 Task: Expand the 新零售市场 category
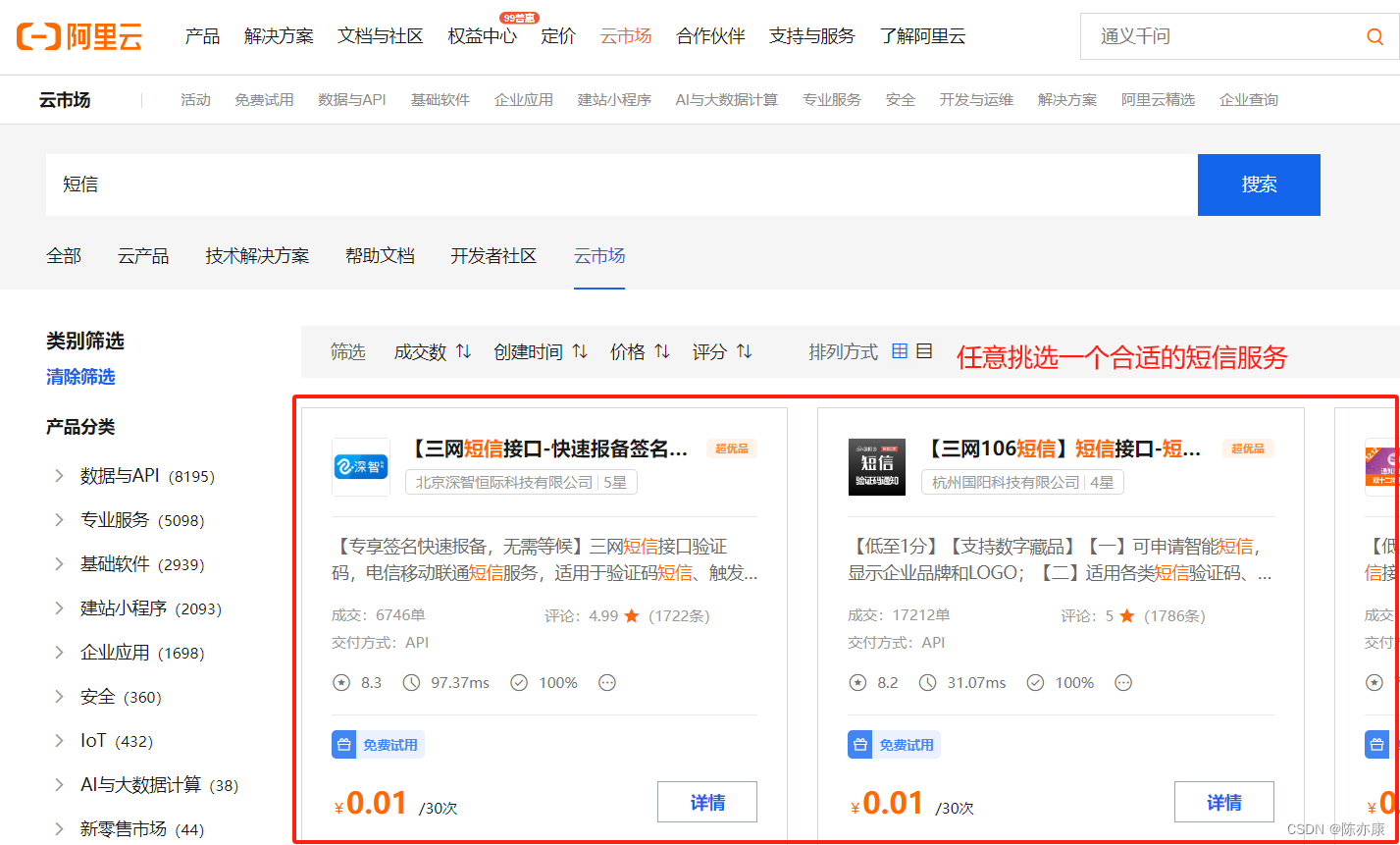tap(59, 829)
